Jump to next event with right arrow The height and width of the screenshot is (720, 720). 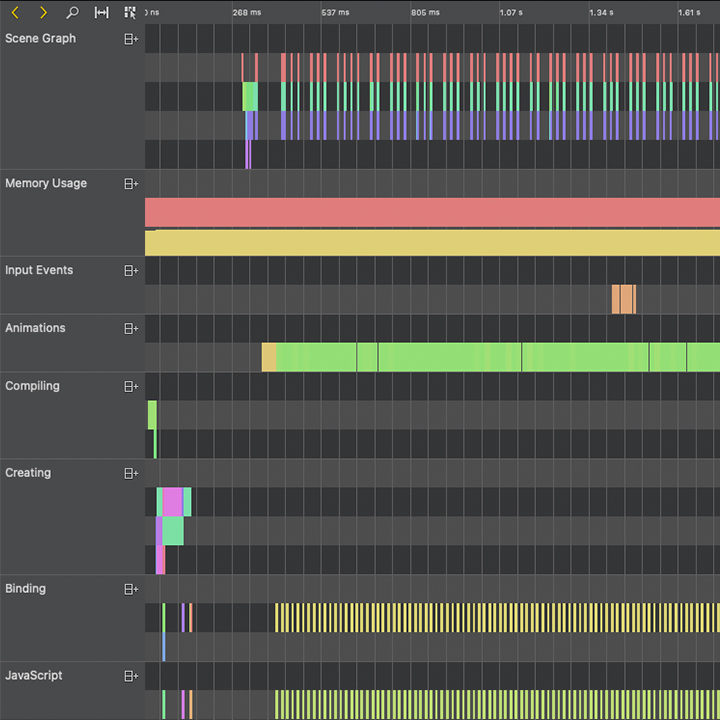[43, 13]
